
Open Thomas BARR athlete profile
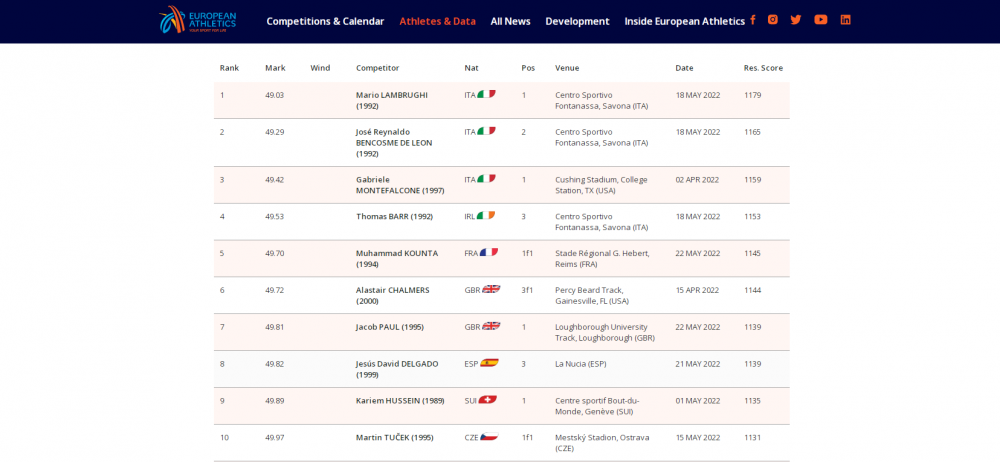[394, 216]
